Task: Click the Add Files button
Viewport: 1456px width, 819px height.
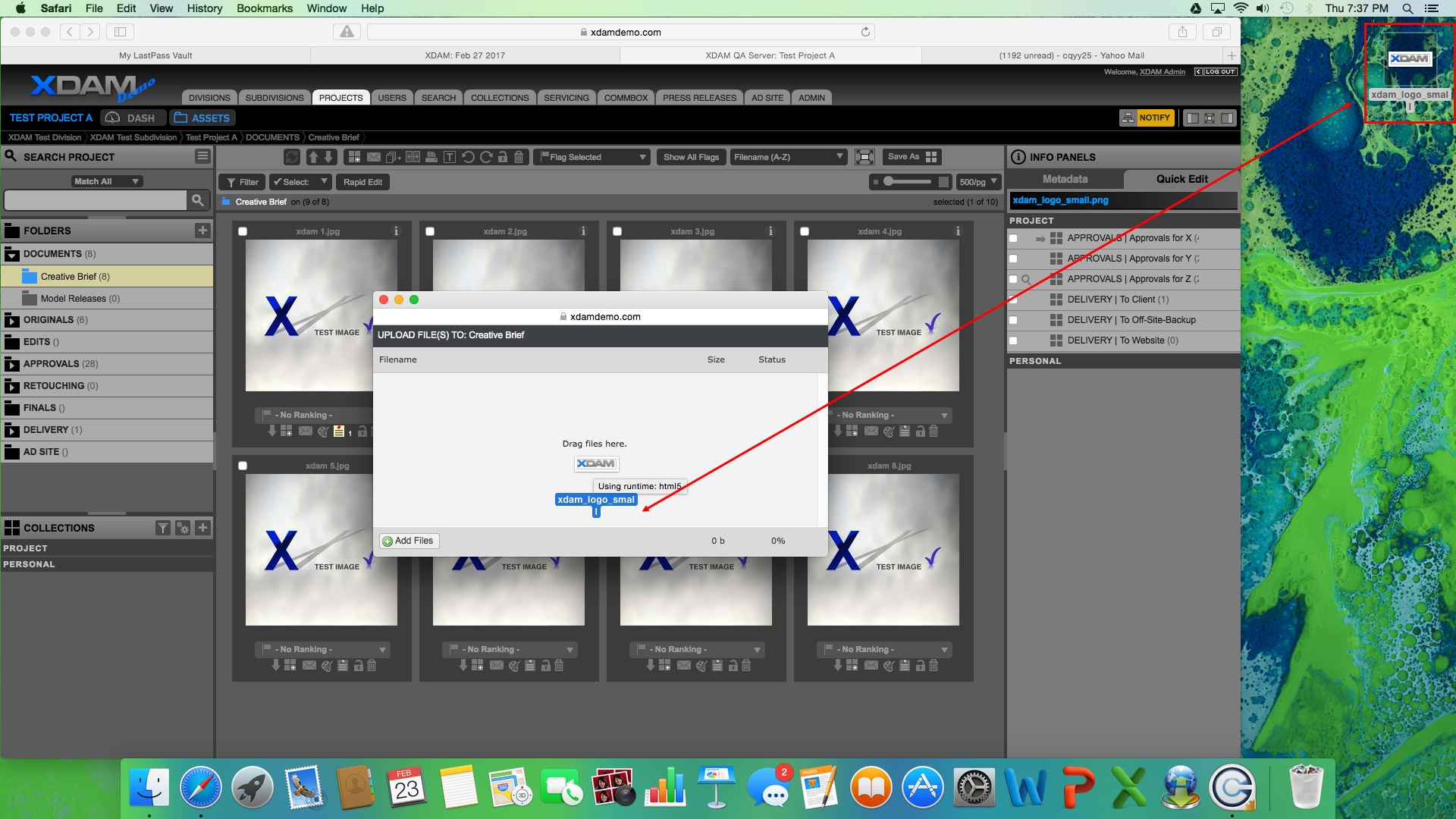Action: coord(409,541)
